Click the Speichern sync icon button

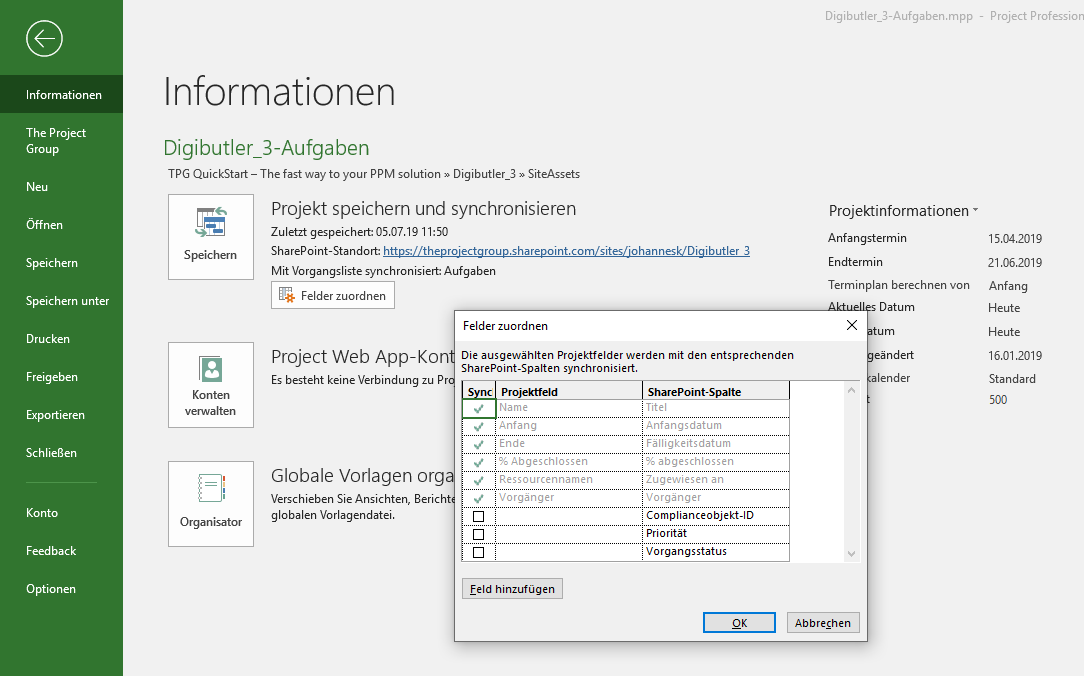[211, 236]
